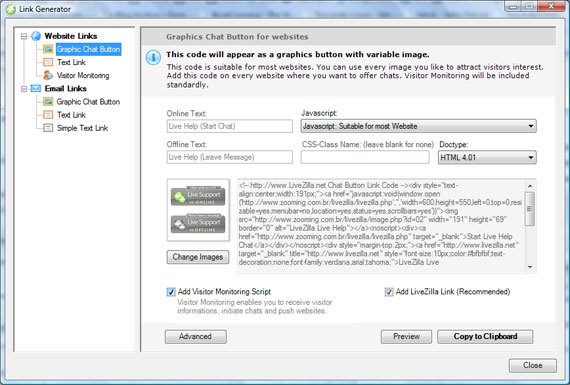Click the Visitor Monitoring person icon
Screen dimensions: 570x385
coord(48,75)
